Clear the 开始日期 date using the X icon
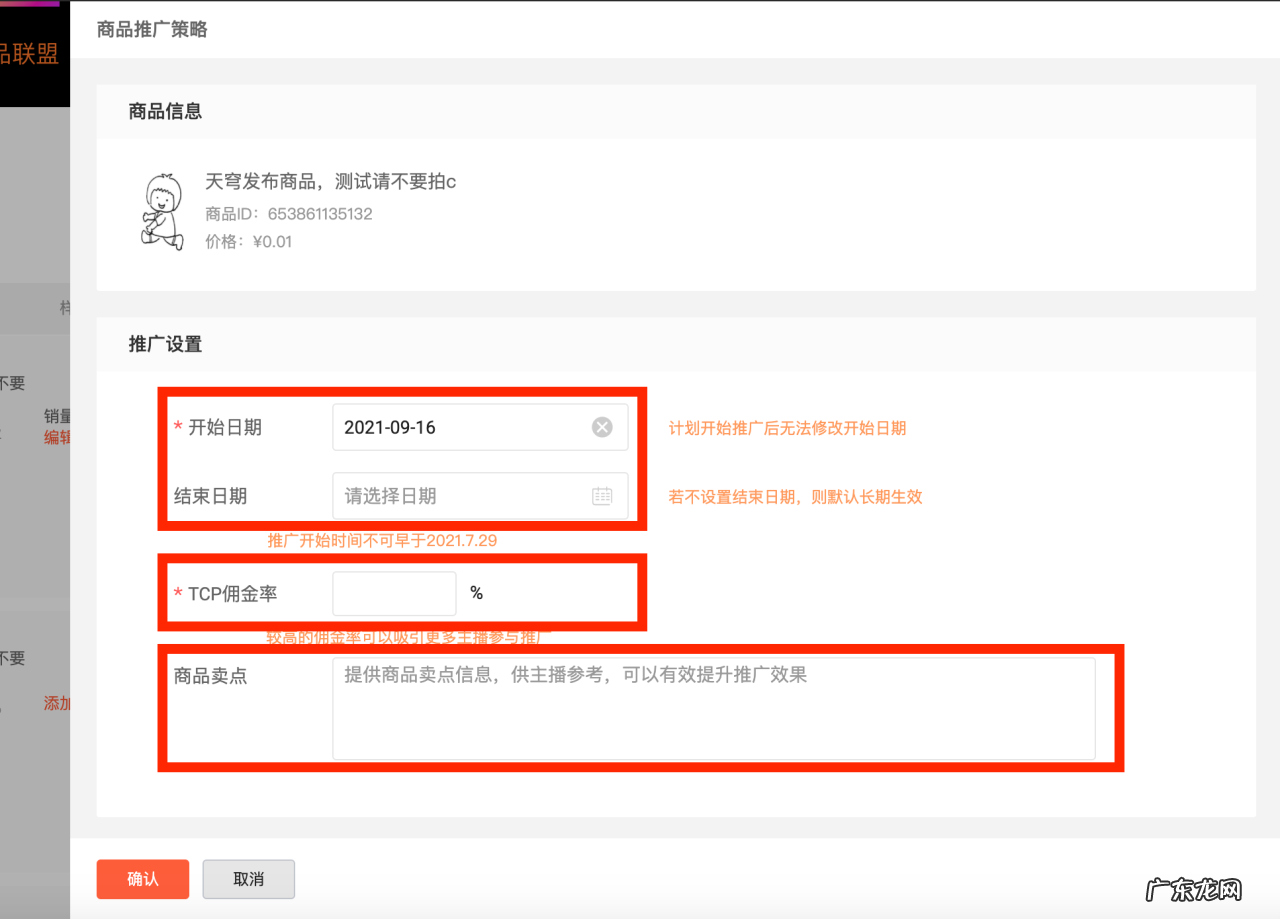 point(601,427)
